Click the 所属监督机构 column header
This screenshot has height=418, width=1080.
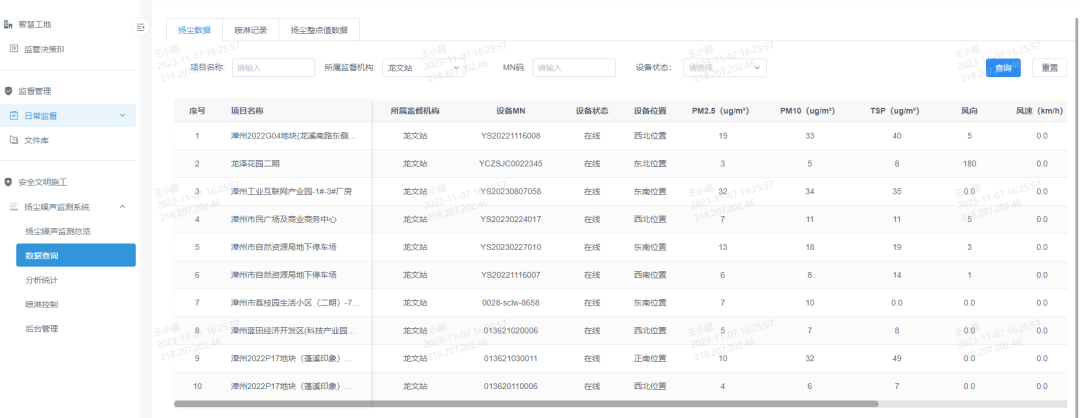tap(415, 111)
